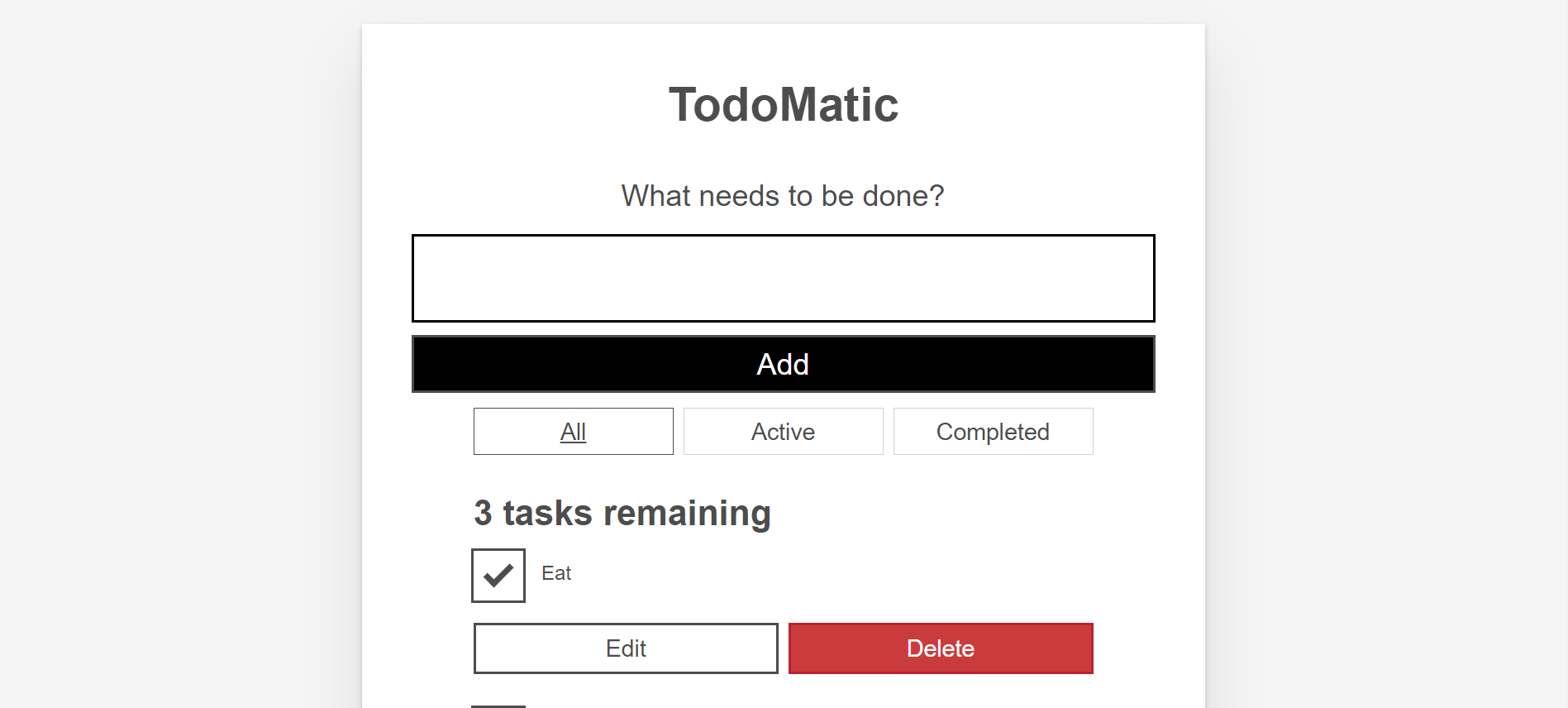The height and width of the screenshot is (708, 1568).
Task: Click the TodoMatic page heading
Action: [x=783, y=105]
